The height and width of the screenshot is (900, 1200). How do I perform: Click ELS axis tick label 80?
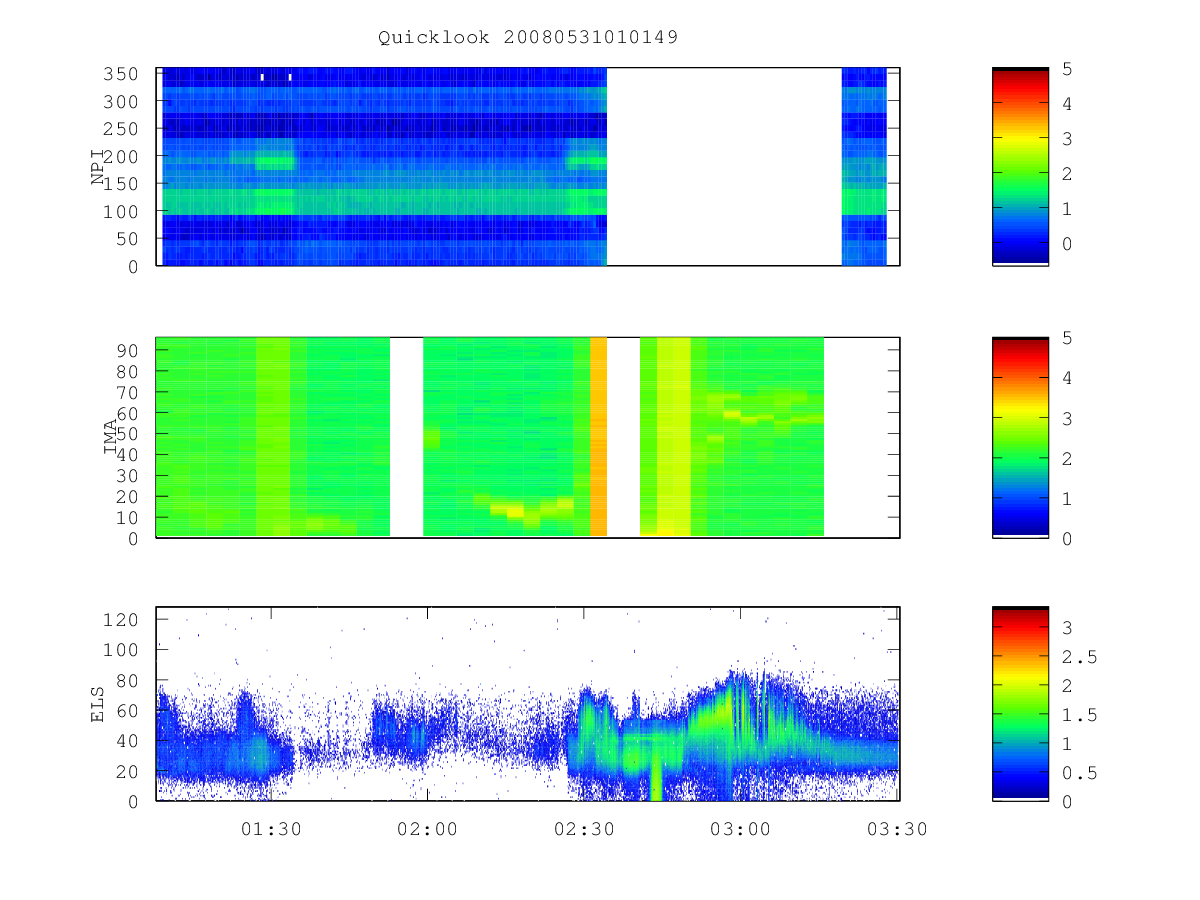(x=128, y=681)
